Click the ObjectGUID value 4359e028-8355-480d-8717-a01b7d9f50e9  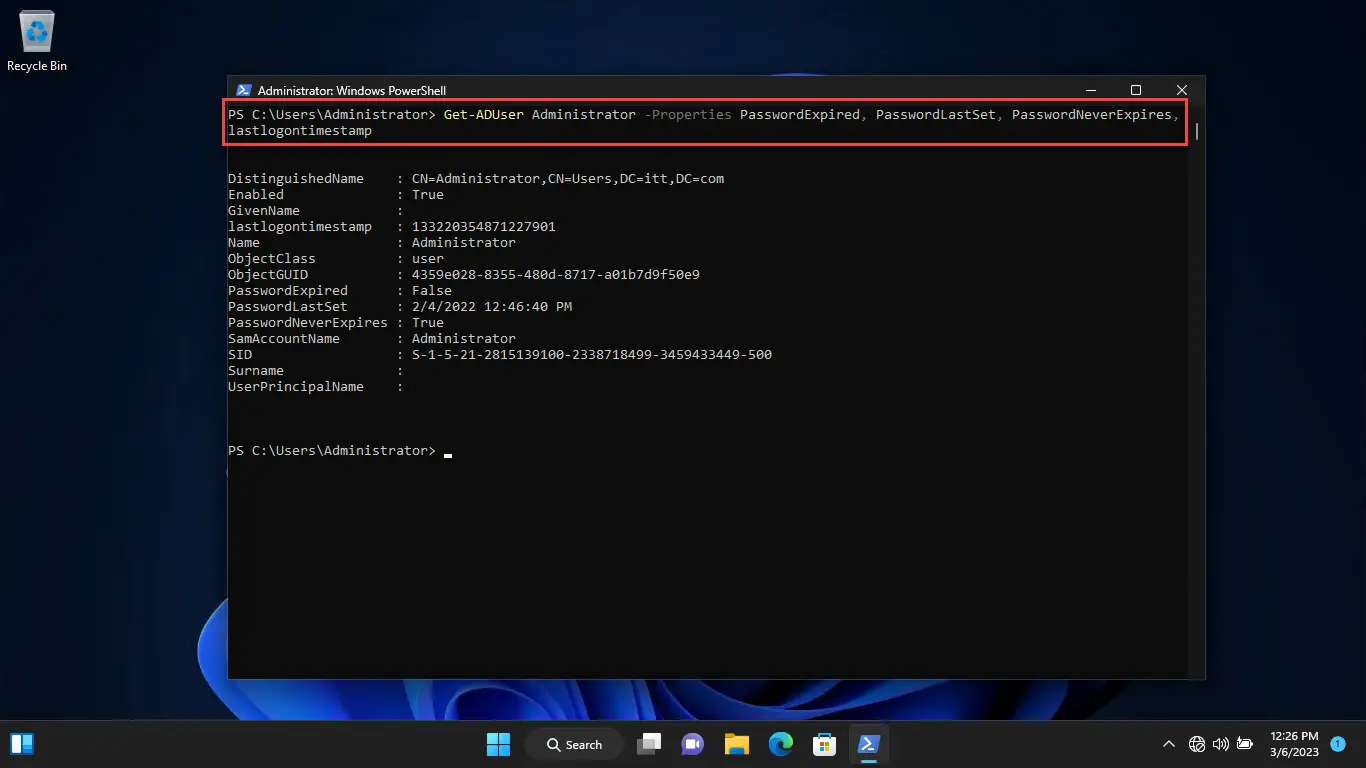click(556, 275)
